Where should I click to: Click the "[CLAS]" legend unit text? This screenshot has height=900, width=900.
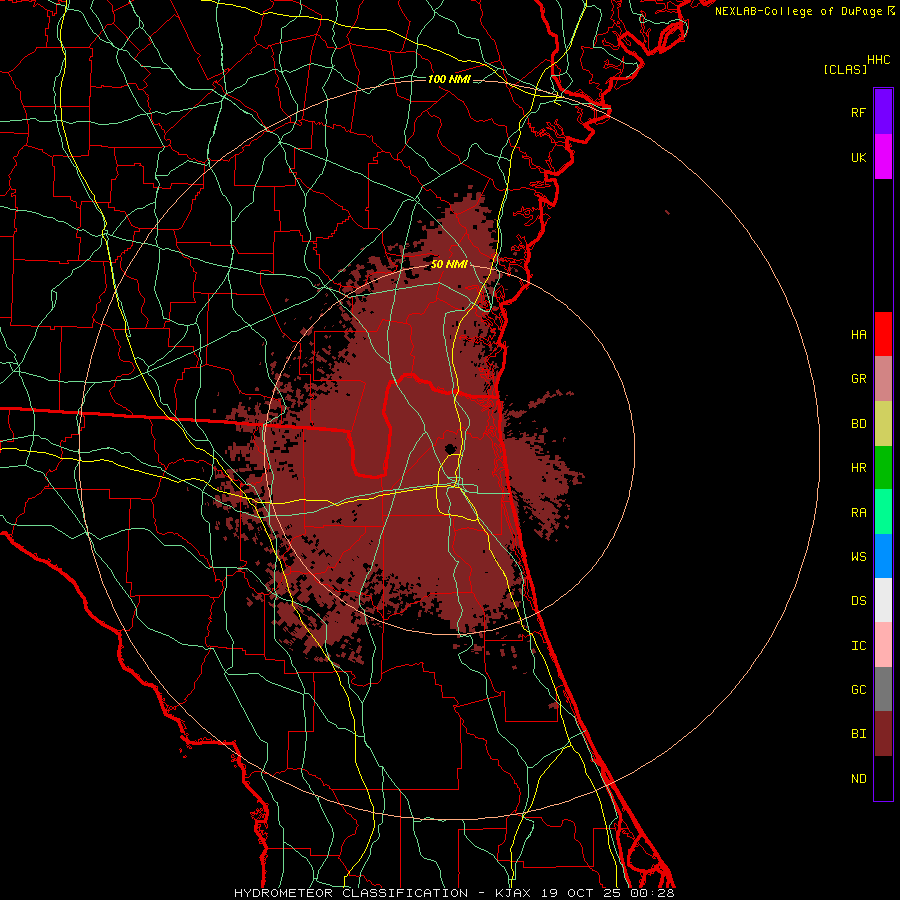point(845,69)
